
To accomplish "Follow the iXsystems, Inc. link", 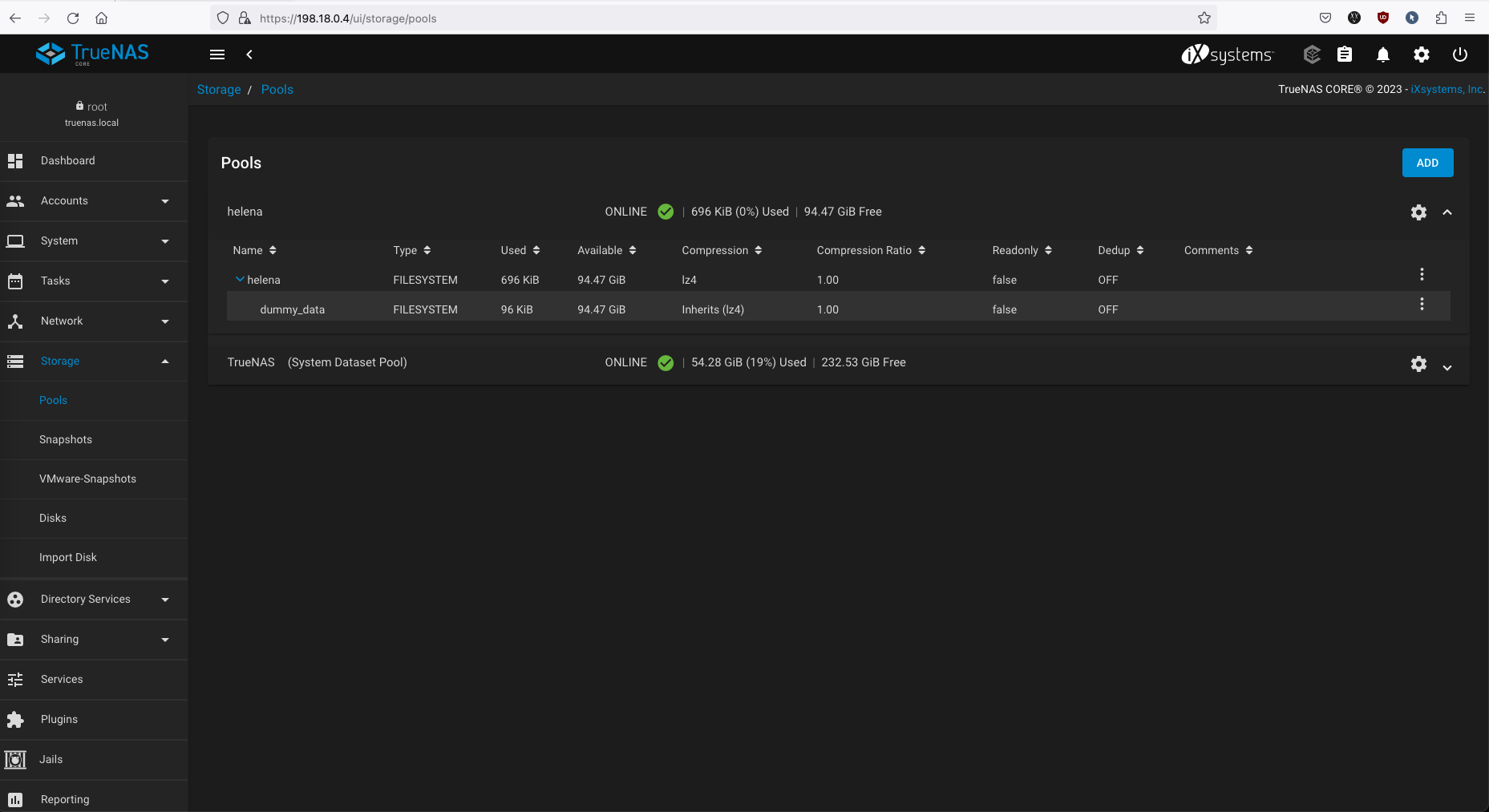I will pyautogui.click(x=1447, y=89).
